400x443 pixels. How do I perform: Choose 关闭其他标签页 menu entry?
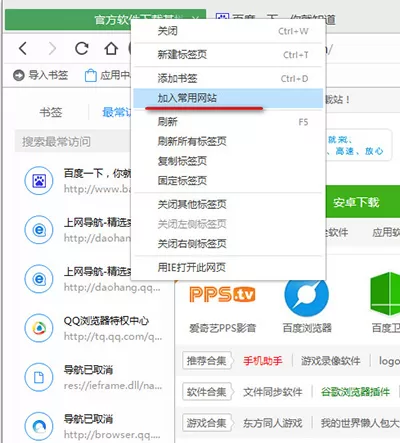[229, 204]
